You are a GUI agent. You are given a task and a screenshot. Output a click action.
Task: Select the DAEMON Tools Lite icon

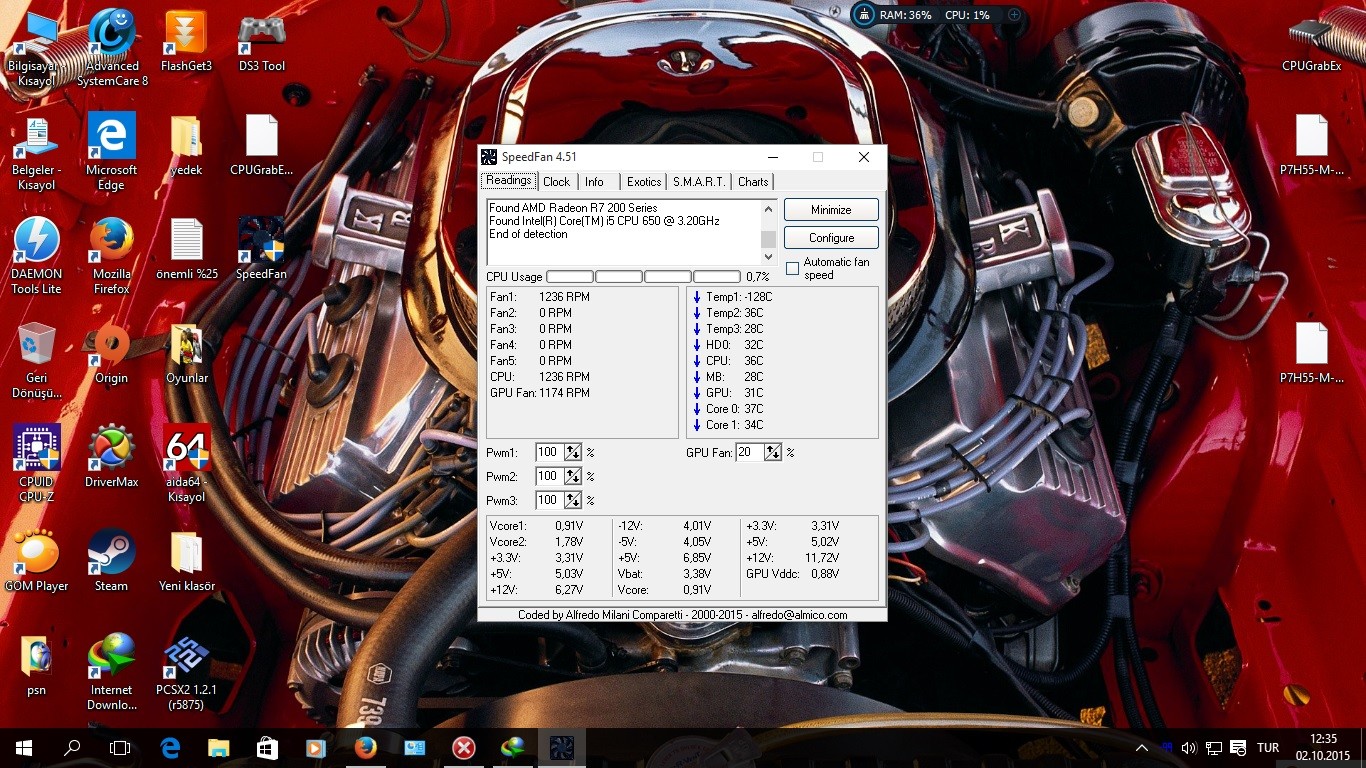tap(37, 256)
